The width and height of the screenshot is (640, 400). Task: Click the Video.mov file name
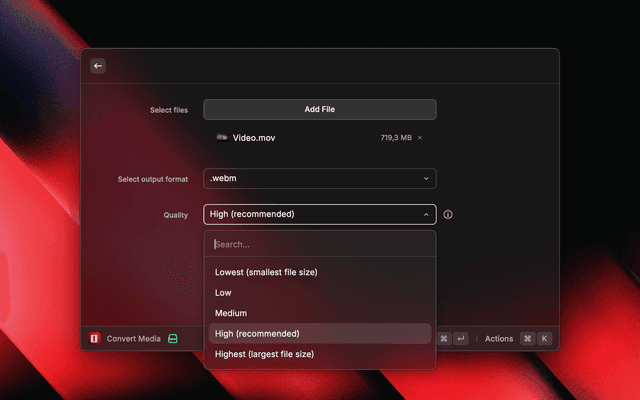tap(254, 138)
